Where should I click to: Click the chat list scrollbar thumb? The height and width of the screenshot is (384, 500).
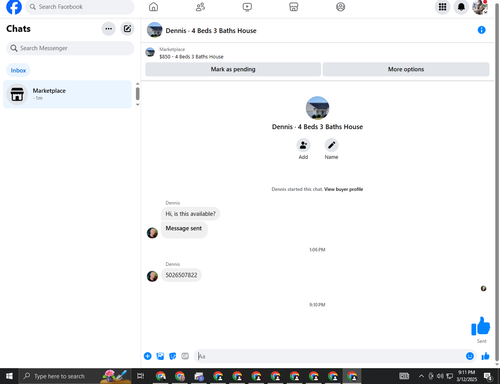[x=137, y=93]
